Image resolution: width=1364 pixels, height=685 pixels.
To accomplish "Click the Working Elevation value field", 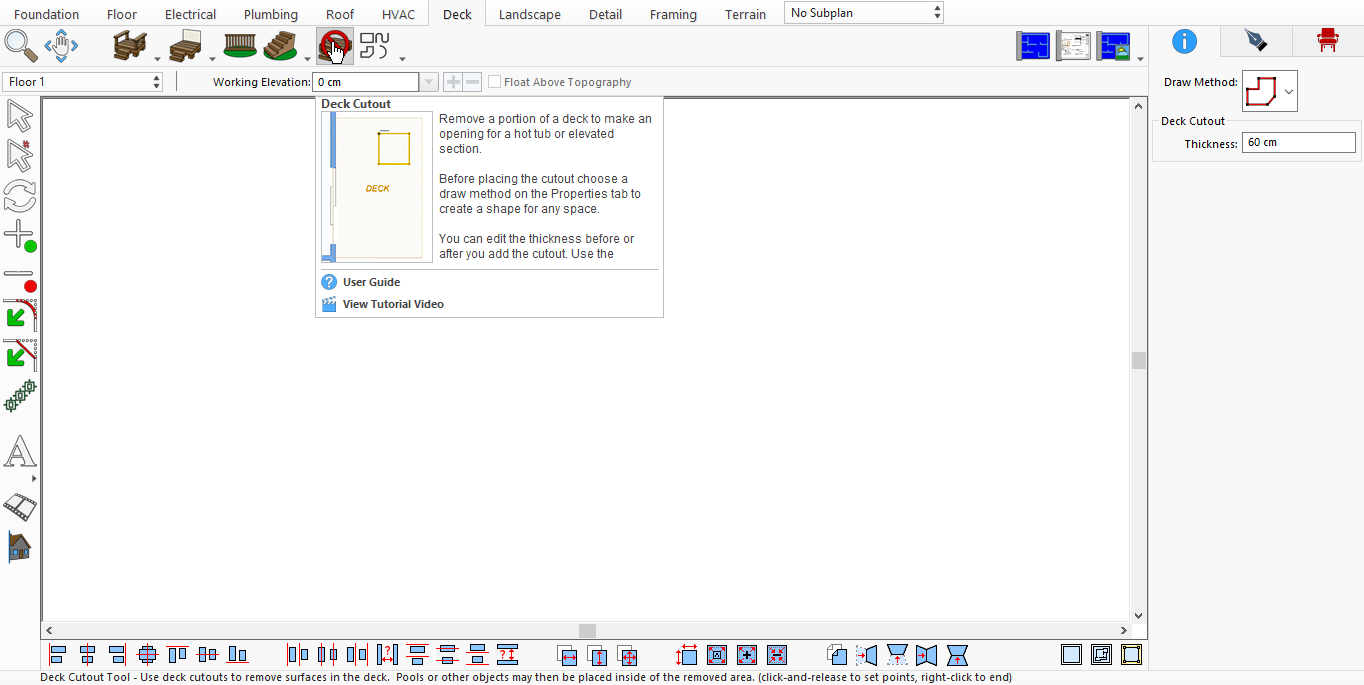I will (366, 82).
